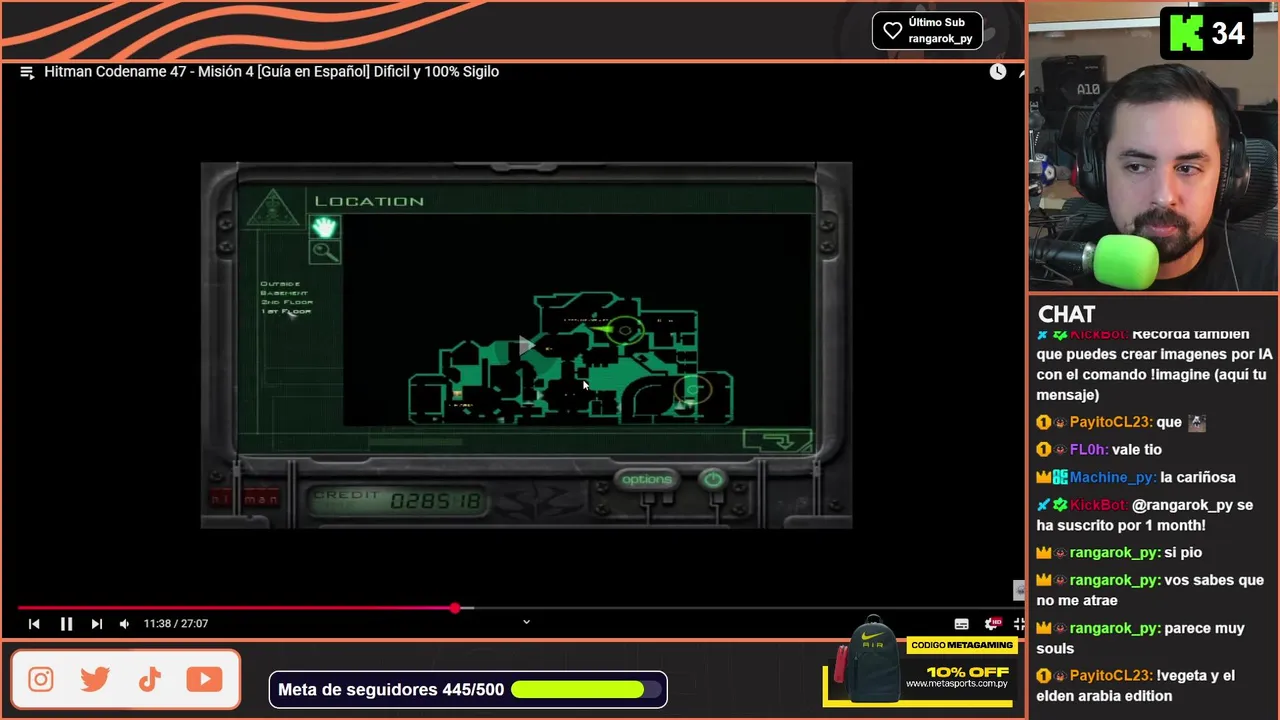1280x720 pixels.
Task: Click upper green target circle on map
Action: pos(626,330)
